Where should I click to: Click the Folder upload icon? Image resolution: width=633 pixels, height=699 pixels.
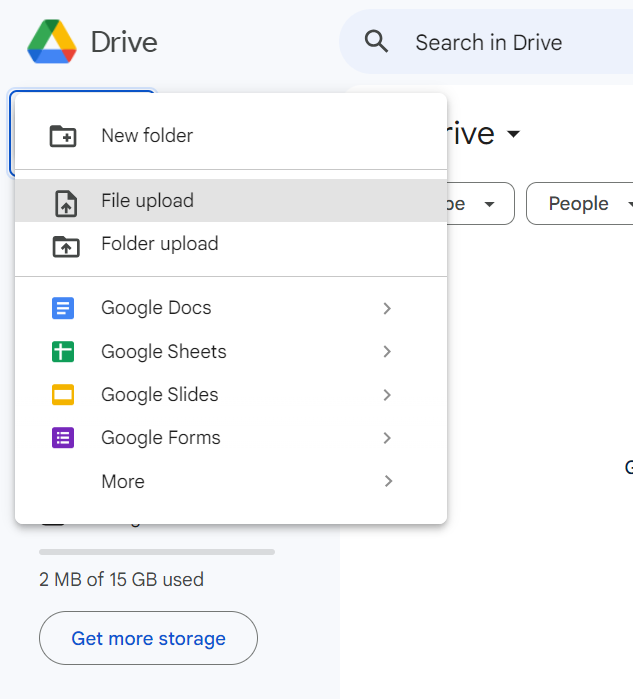click(66, 247)
